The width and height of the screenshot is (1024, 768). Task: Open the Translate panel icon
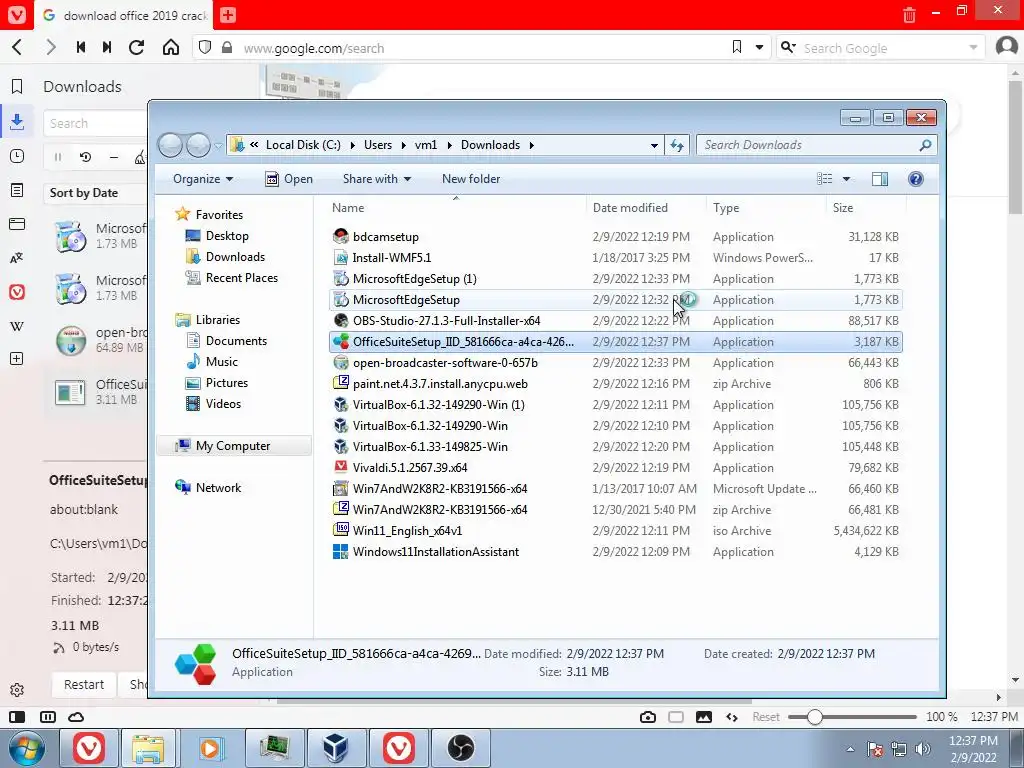[17, 258]
